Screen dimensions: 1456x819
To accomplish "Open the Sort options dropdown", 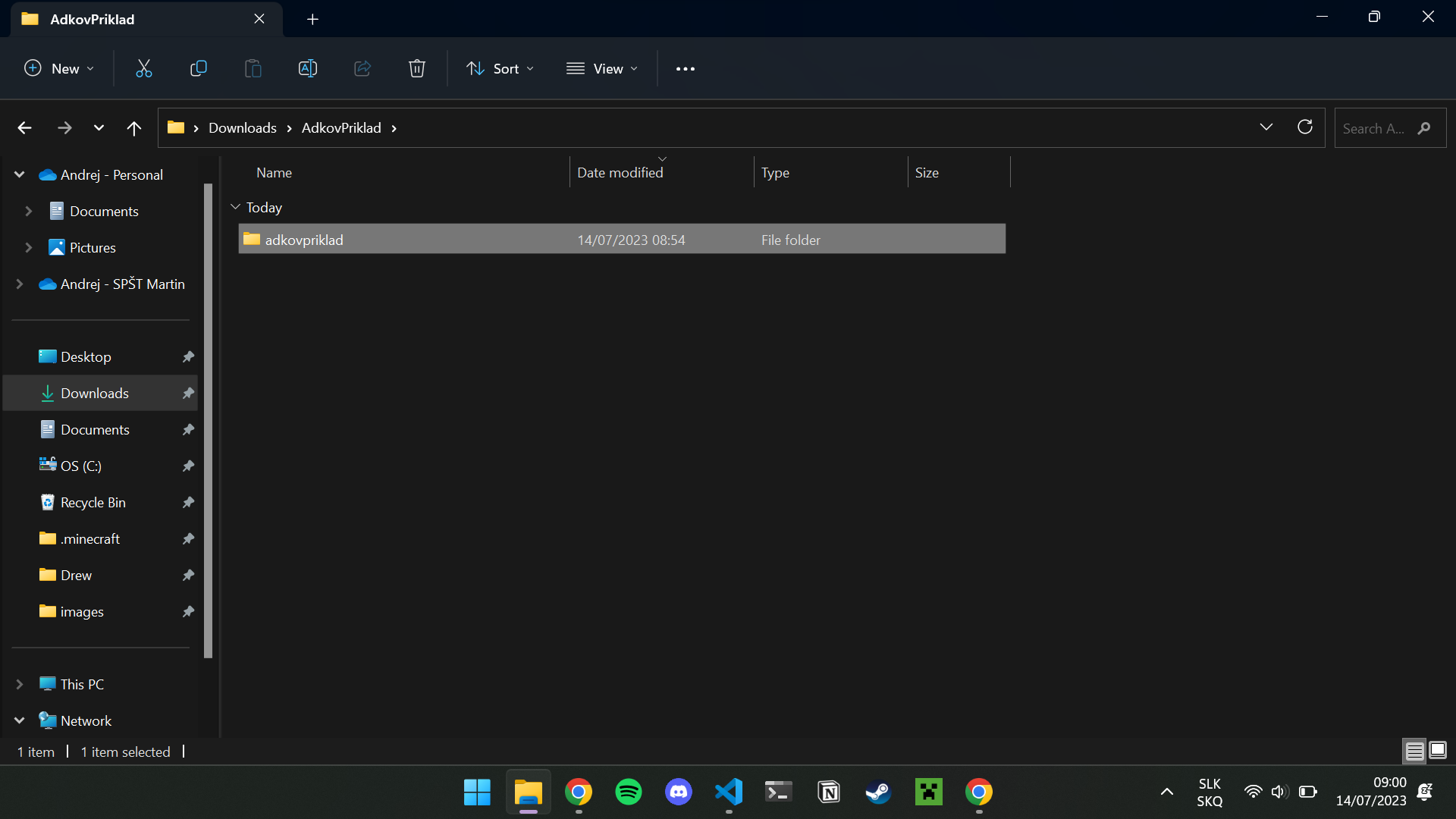I will point(500,68).
